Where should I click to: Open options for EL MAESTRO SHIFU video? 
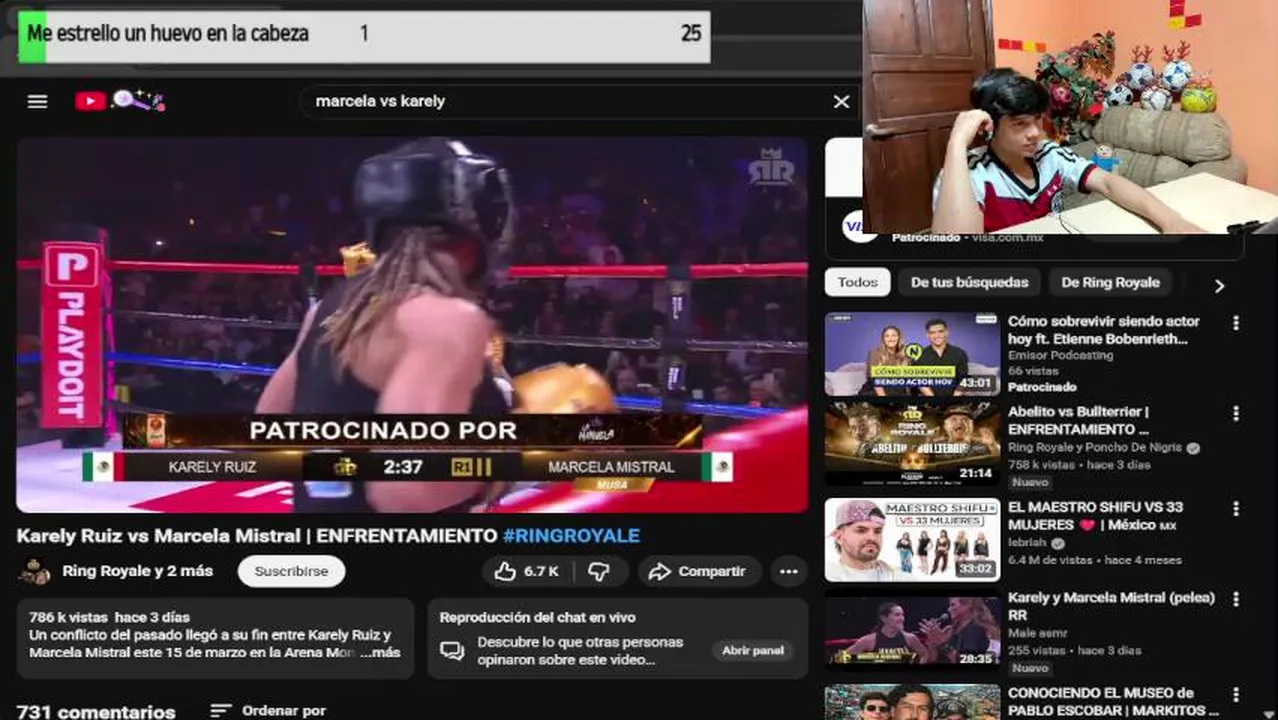coord(1236,509)
